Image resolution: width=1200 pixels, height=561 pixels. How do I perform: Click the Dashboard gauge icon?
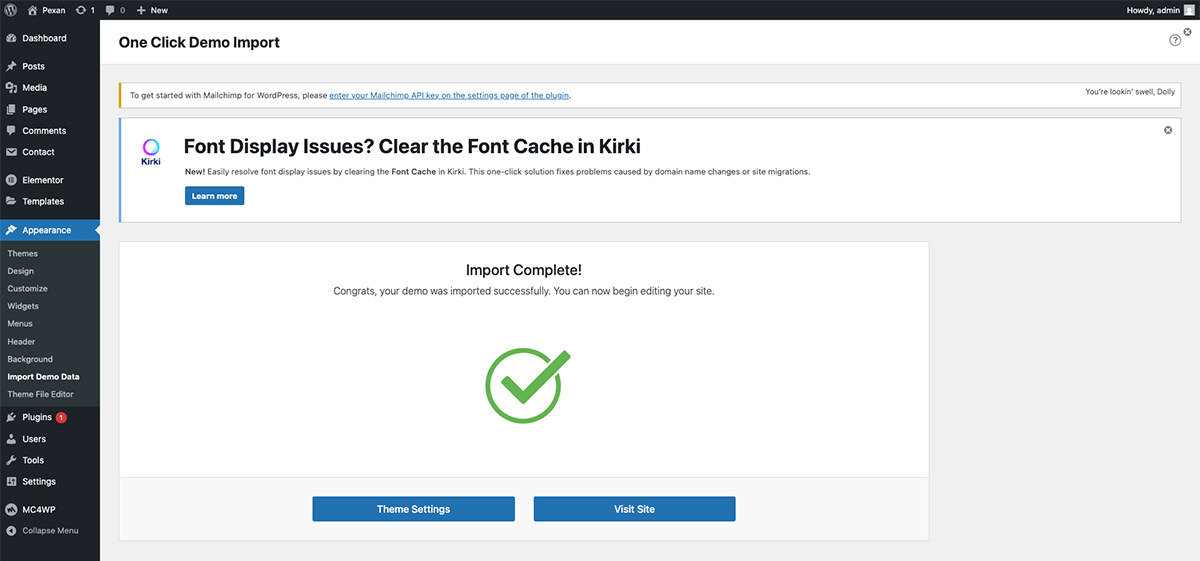11,38
